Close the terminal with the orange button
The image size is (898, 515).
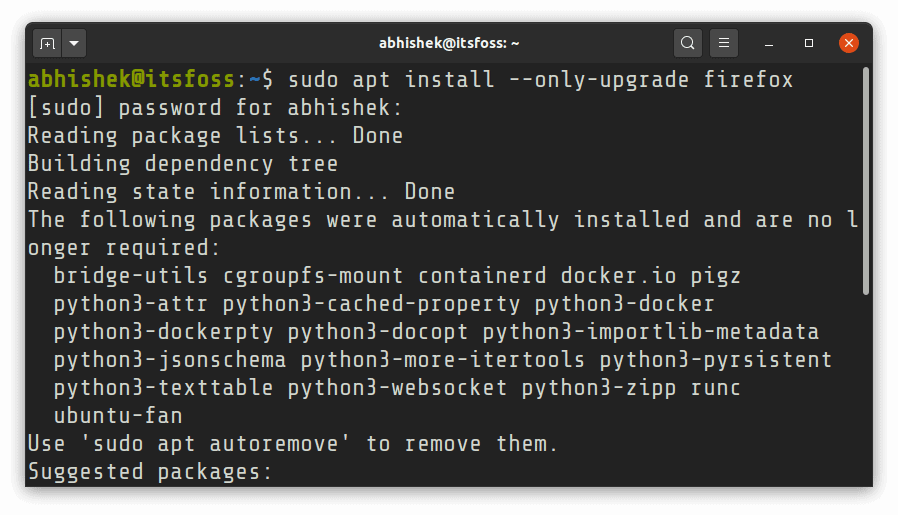(x=848, y=43)
